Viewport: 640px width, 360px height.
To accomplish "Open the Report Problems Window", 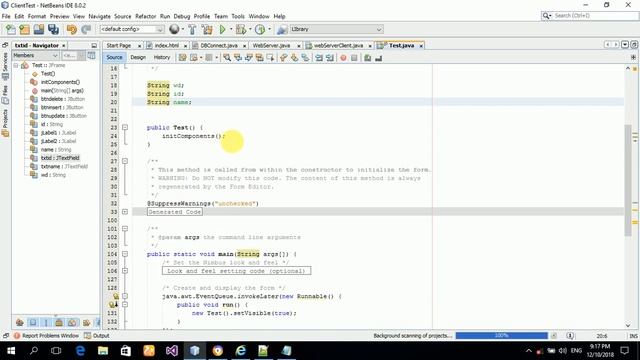I will (46, 336).
